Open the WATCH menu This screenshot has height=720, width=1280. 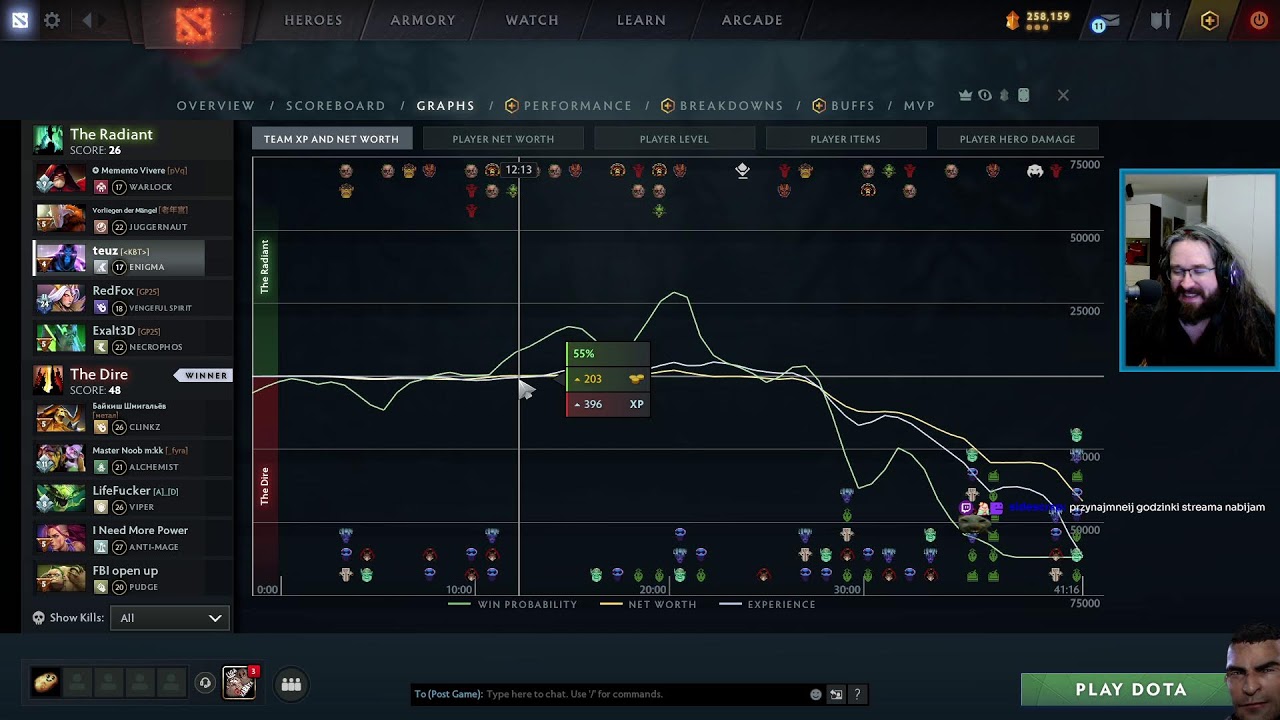tap(532, 20)
